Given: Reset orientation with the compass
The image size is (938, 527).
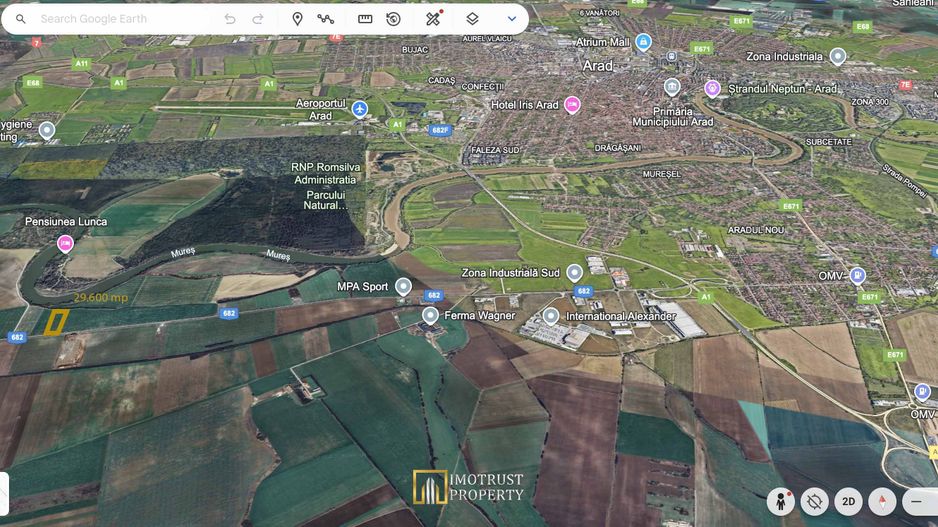Looking at the screenshot, I should (882, 501).
